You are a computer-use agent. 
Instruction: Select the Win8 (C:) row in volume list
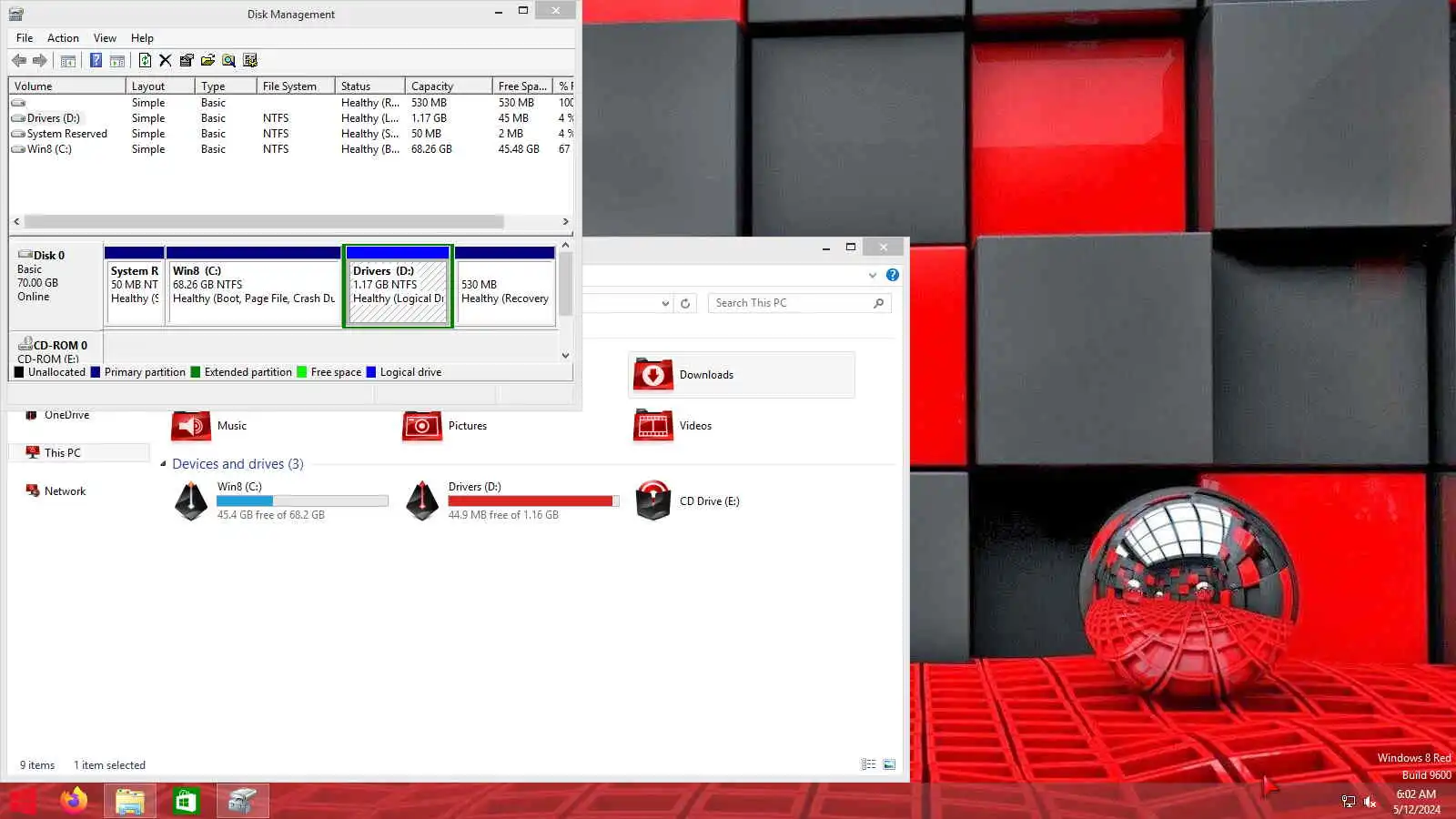coord(291,149)
